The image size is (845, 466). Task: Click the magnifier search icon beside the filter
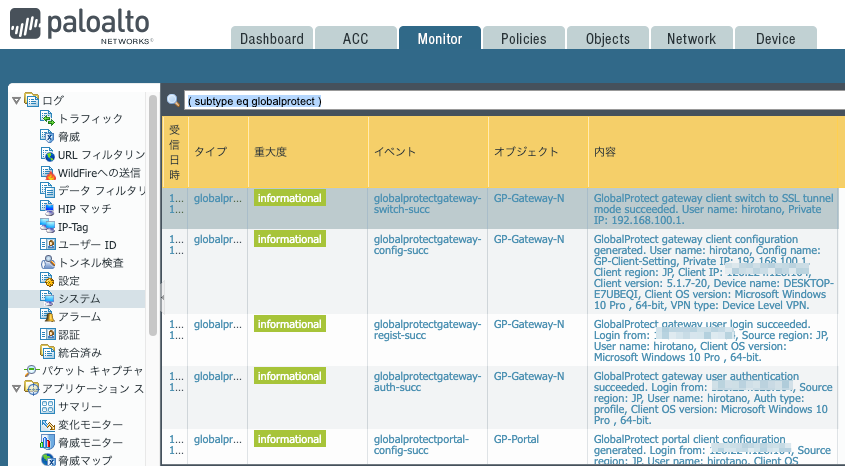[173, 100]
